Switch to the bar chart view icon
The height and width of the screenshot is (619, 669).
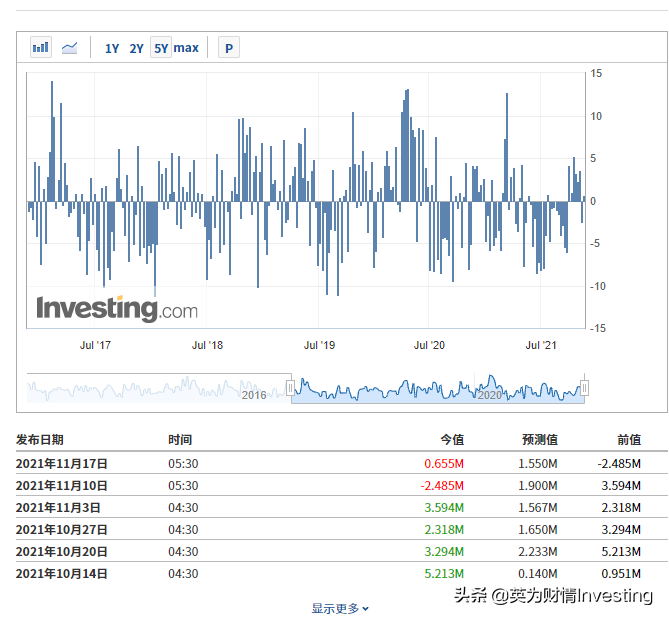41,47
